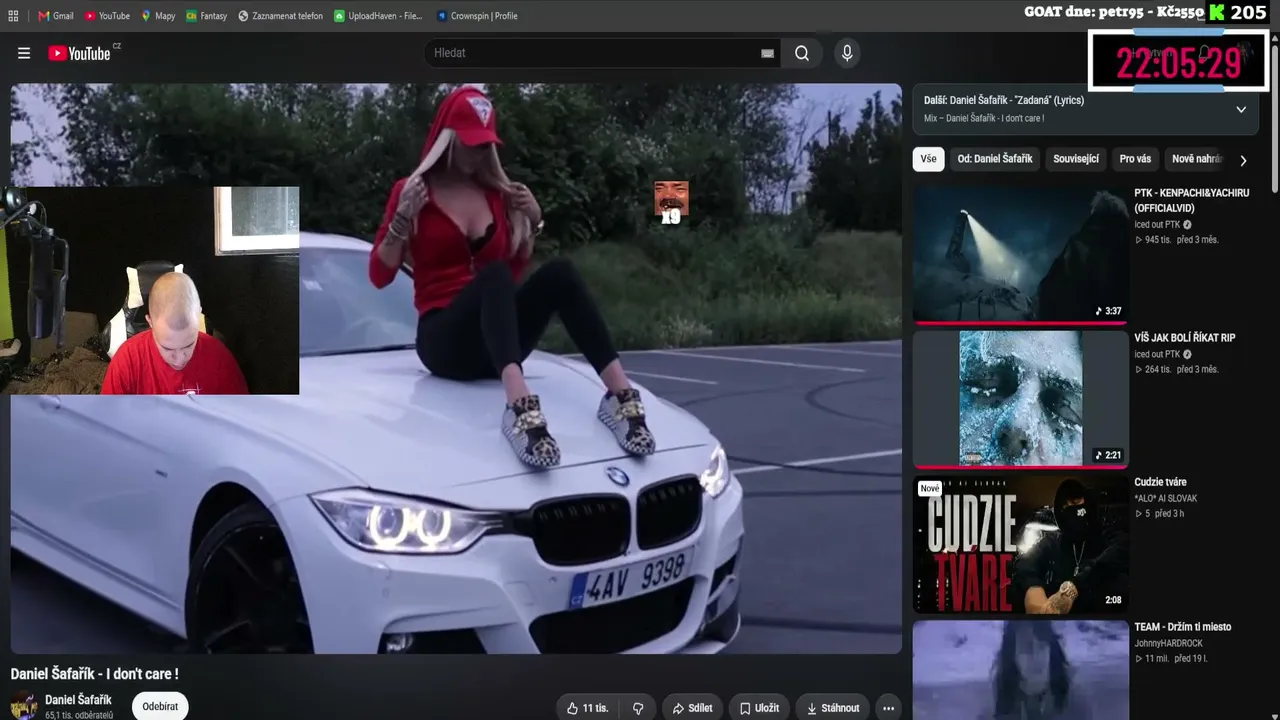Image resolution: width=1280 pixels, height=720 pixels.
Task: Show more filter chips with right arrow
Action: [x=1243, y=160]
